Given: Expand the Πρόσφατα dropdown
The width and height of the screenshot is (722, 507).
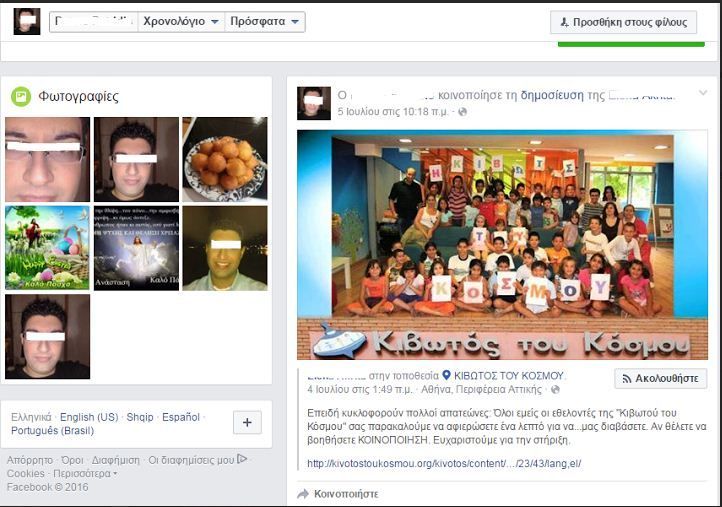Looking at the screenshot, I should (x=265, y=22).
